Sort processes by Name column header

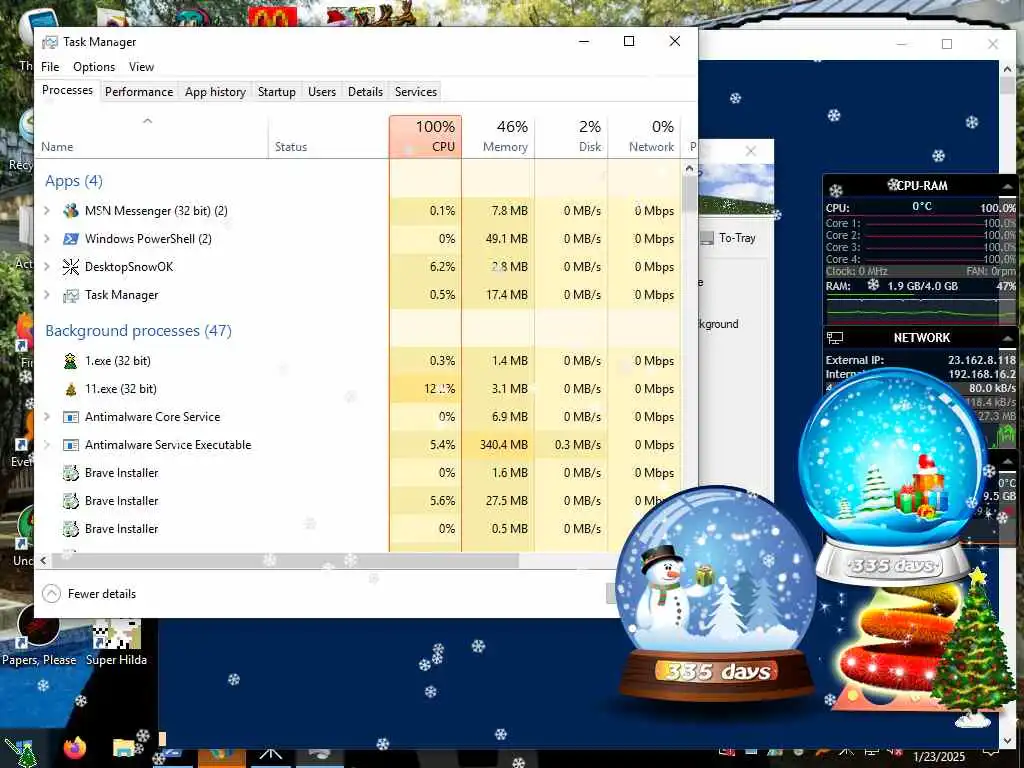152,136
